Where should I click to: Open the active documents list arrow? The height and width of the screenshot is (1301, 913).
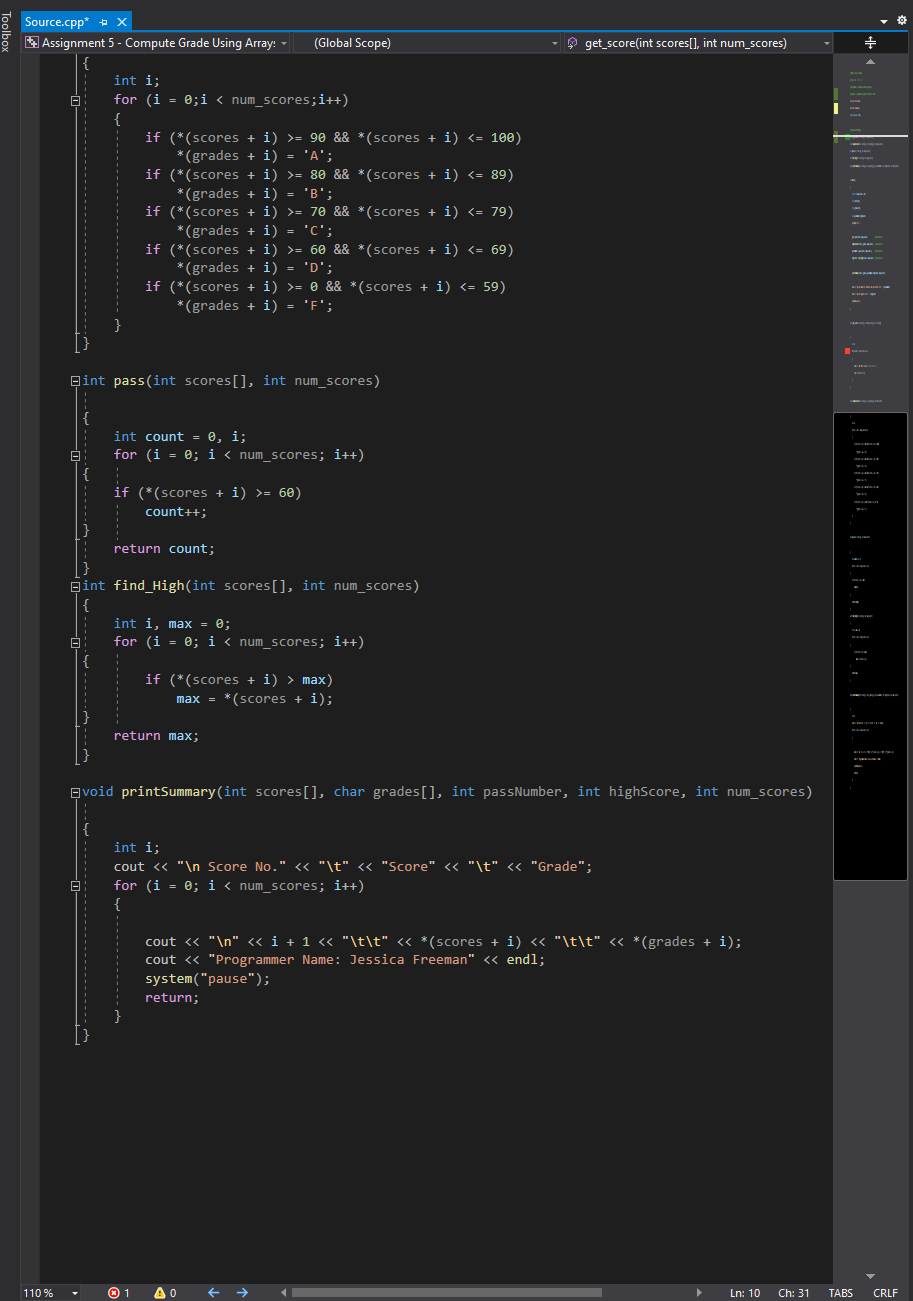[x=884, y=21]
